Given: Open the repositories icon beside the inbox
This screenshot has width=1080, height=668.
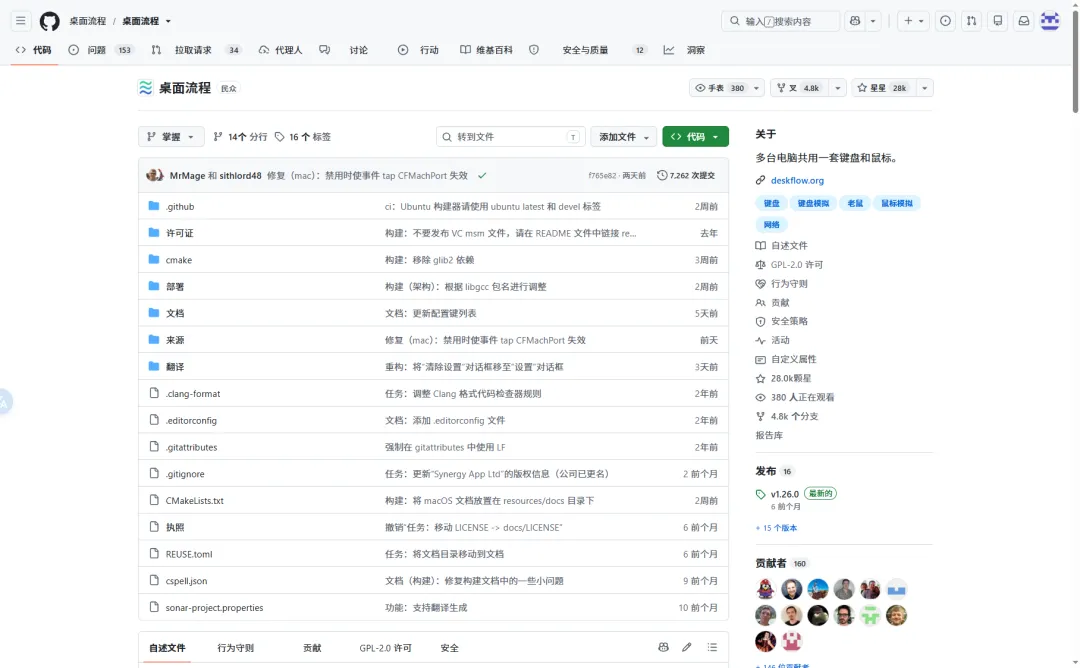Looking at the screenshot, I should click(997, 21).
